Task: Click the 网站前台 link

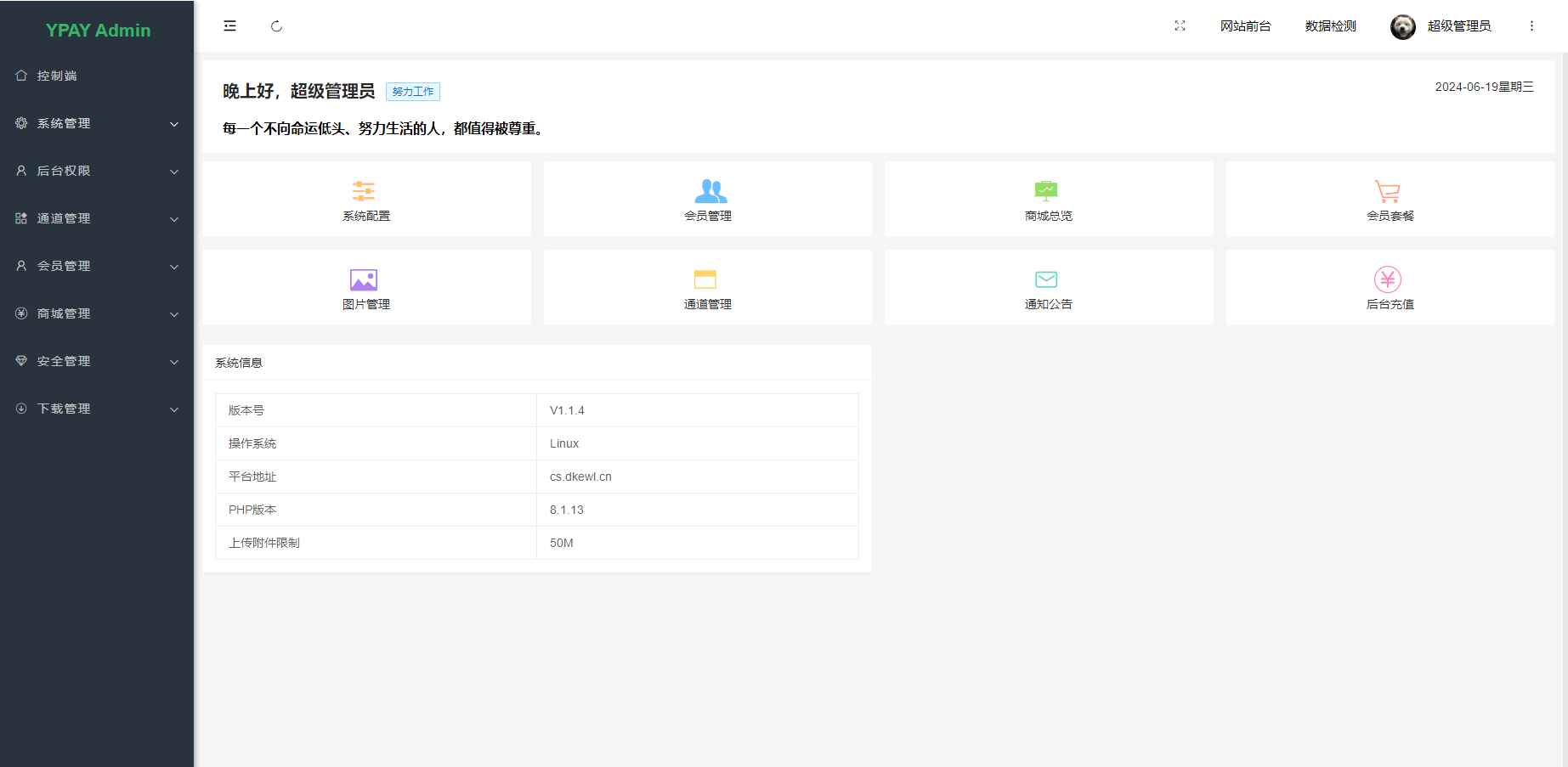Action: 1245,26
